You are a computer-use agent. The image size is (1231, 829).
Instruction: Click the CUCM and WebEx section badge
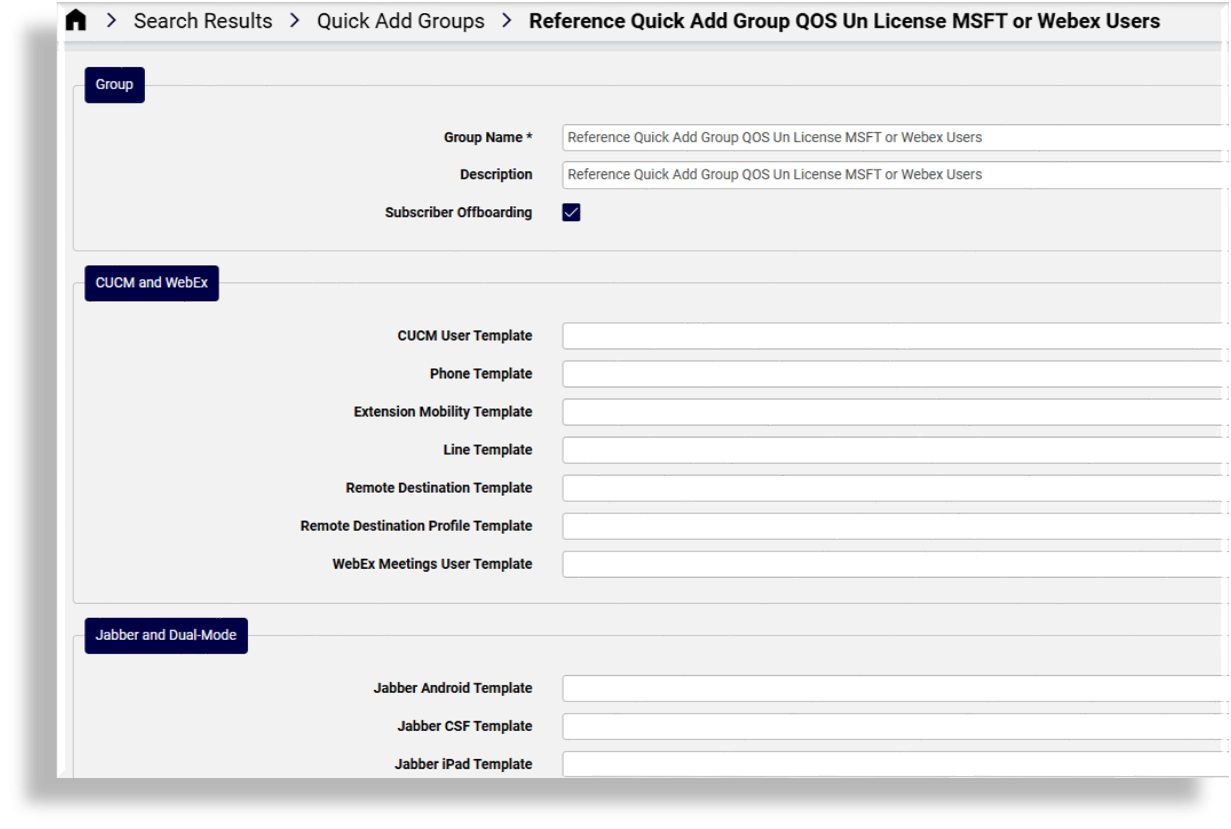click(x=151, y=283)
